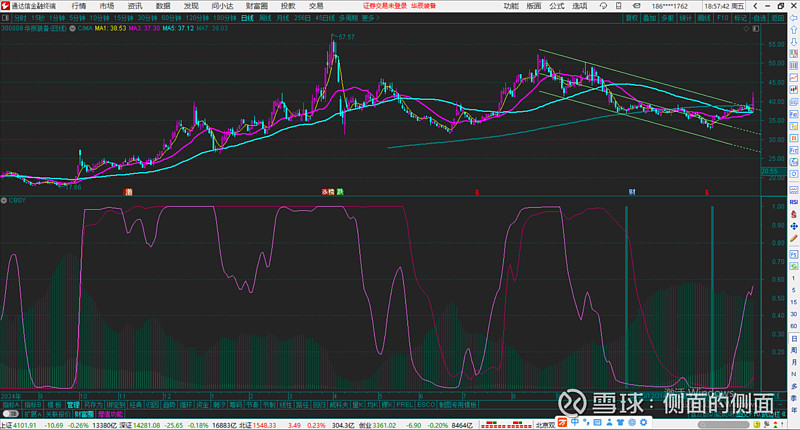Viewport: 800px width, 430px height.
Task: Click the 周 period letter in right sidebar
Action: click(794, 350)
